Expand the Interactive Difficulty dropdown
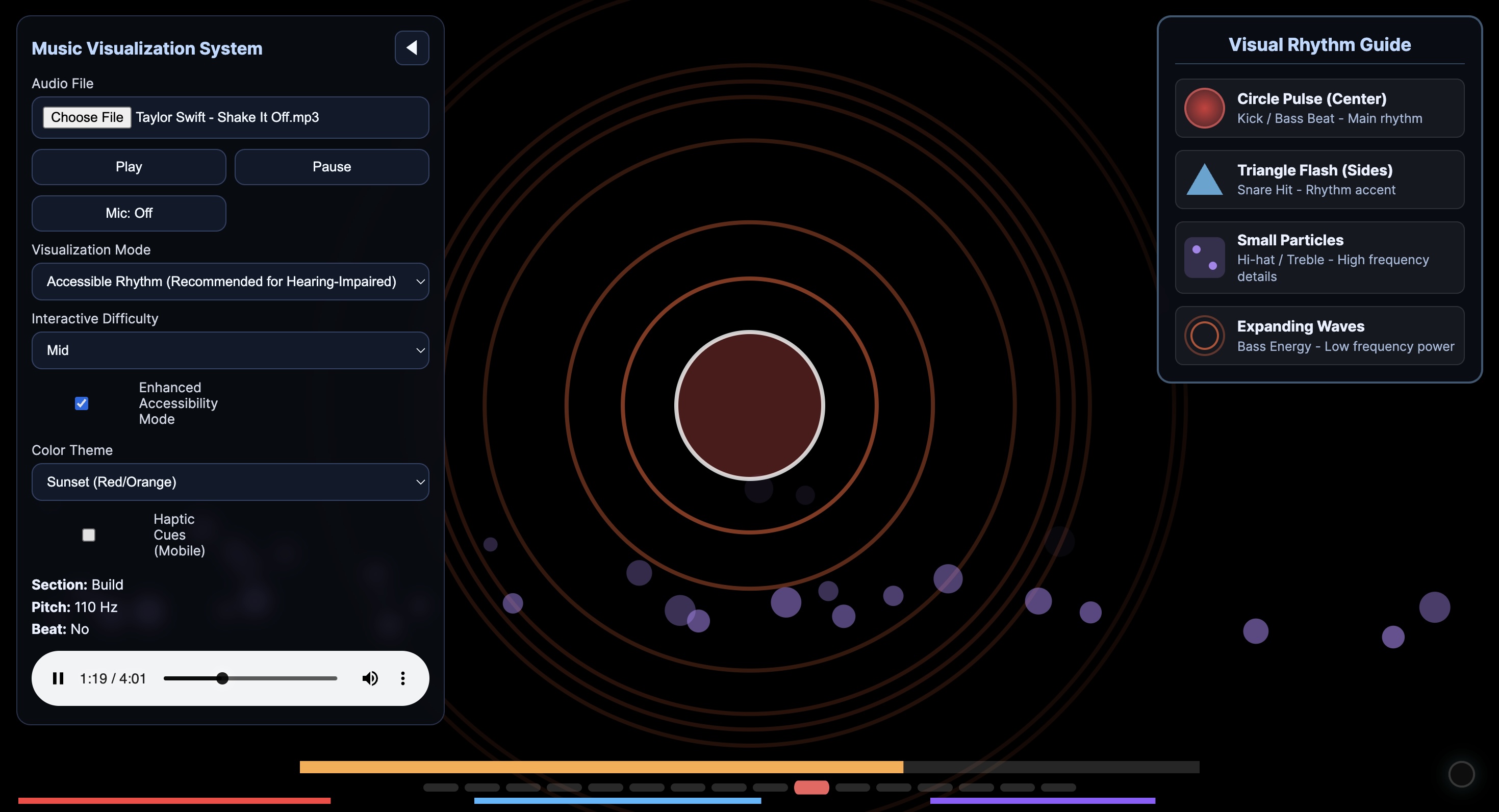 tap(230, 350)
